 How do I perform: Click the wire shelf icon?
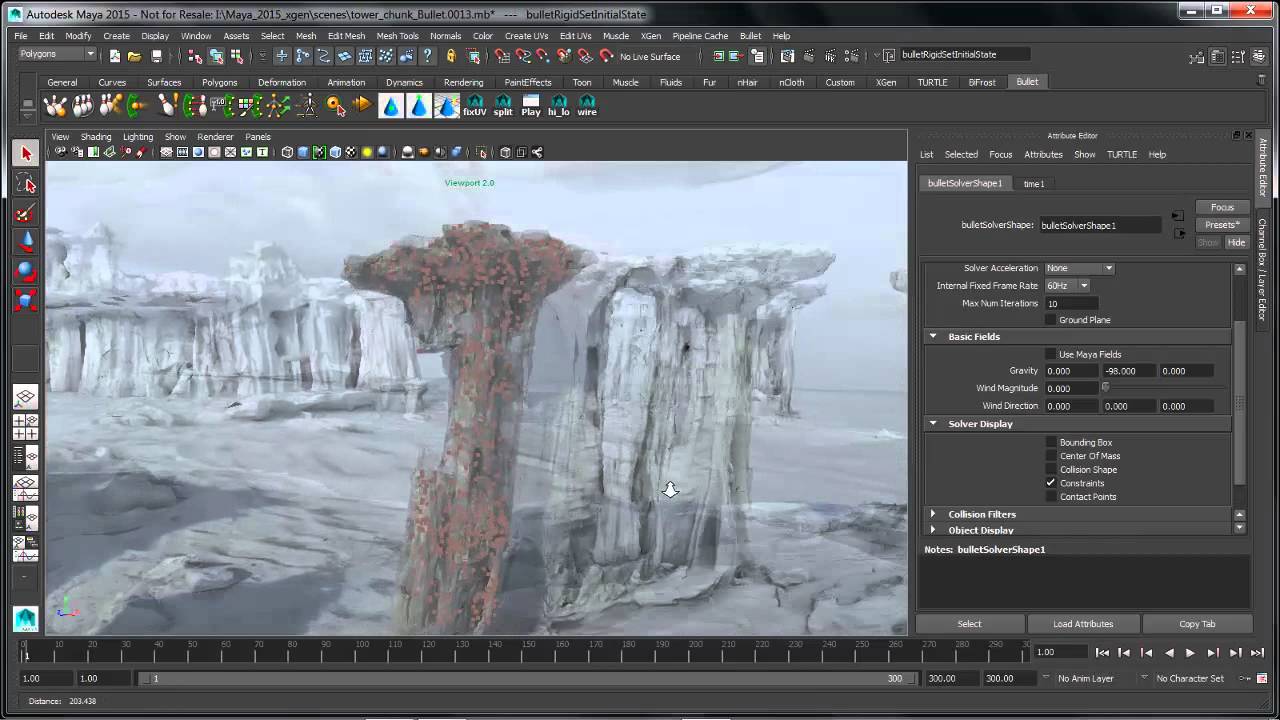pos(587,105)
